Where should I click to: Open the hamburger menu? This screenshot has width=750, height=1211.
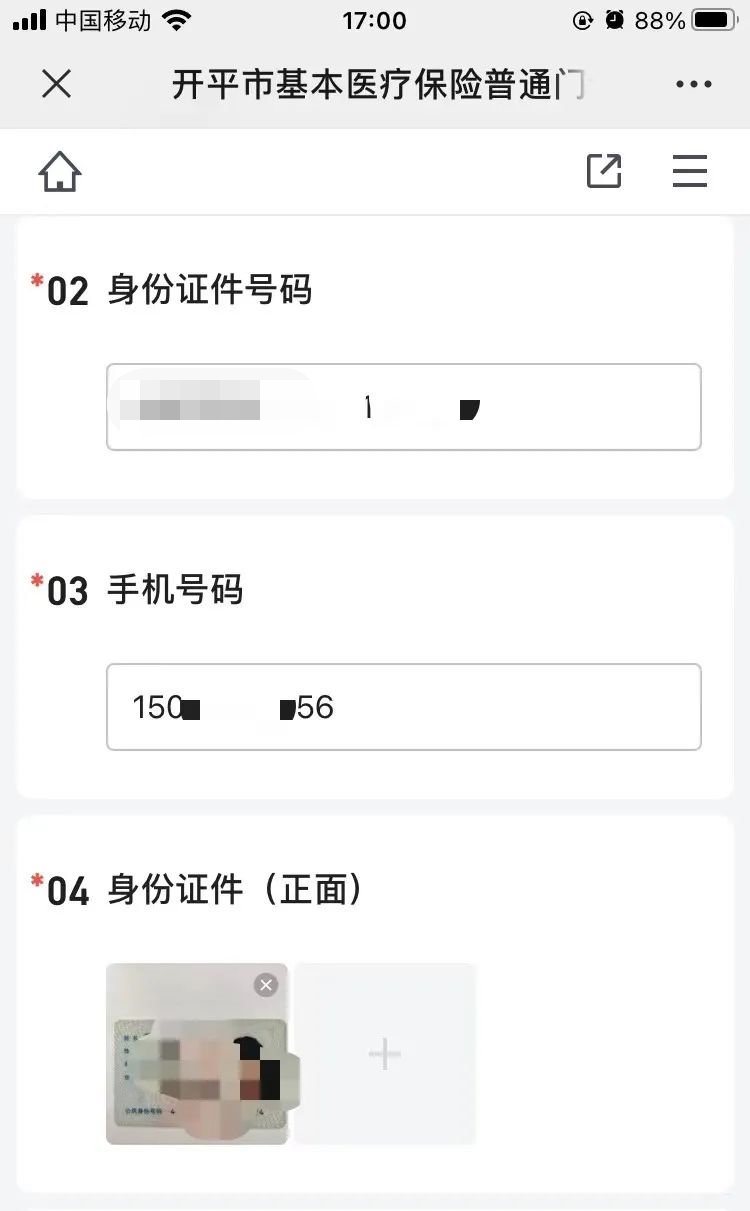point(690,172)
